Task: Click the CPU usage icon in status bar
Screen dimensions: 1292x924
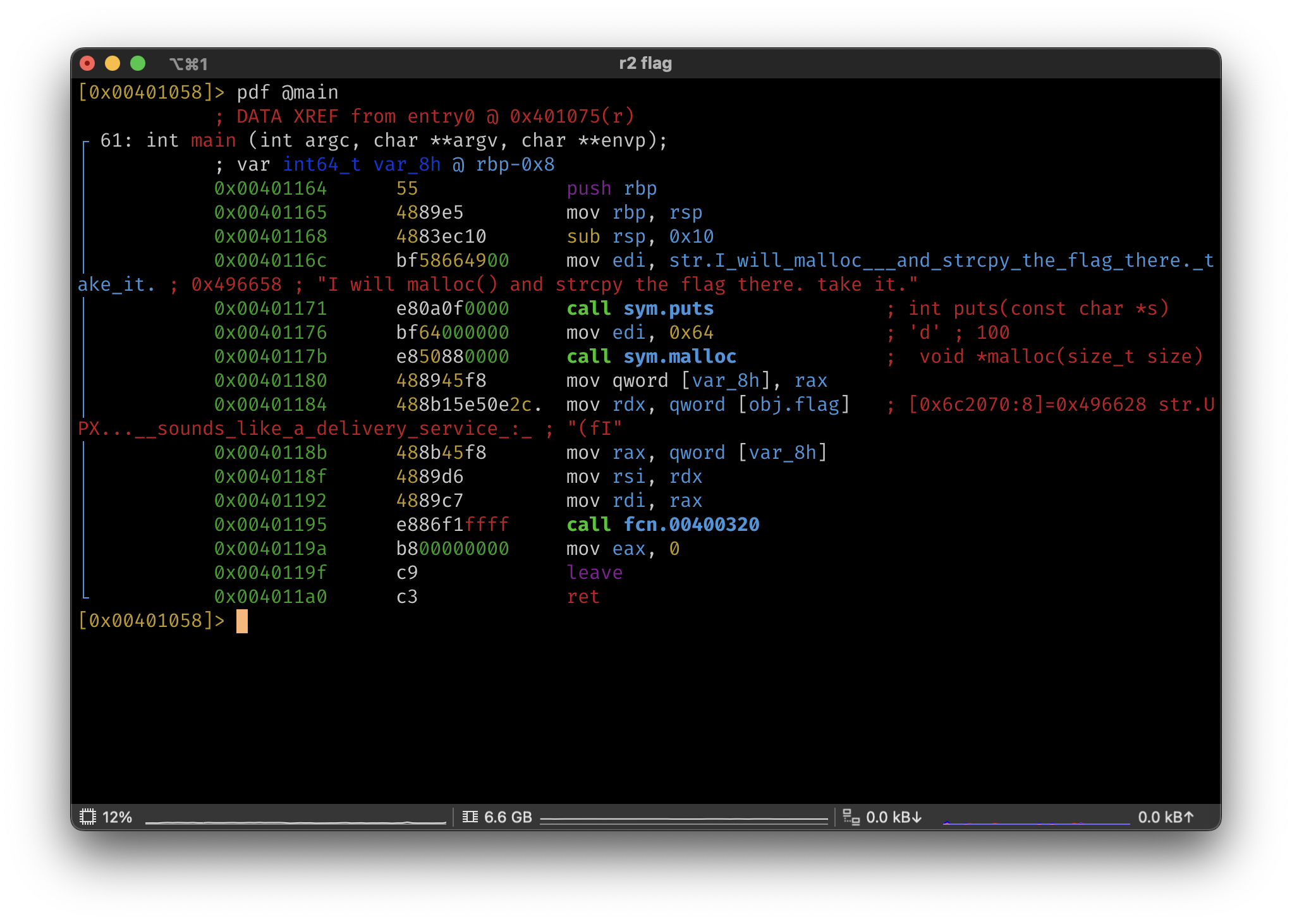Action: (88, 817)
